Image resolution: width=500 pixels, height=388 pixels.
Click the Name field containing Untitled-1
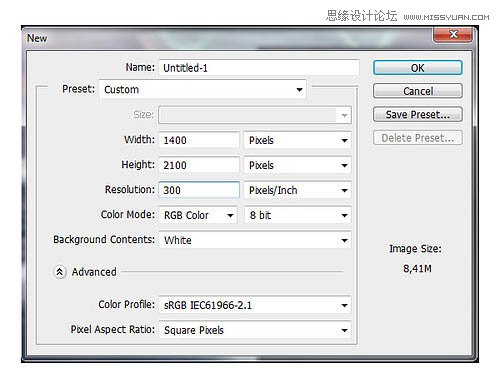tap(259, 68)
